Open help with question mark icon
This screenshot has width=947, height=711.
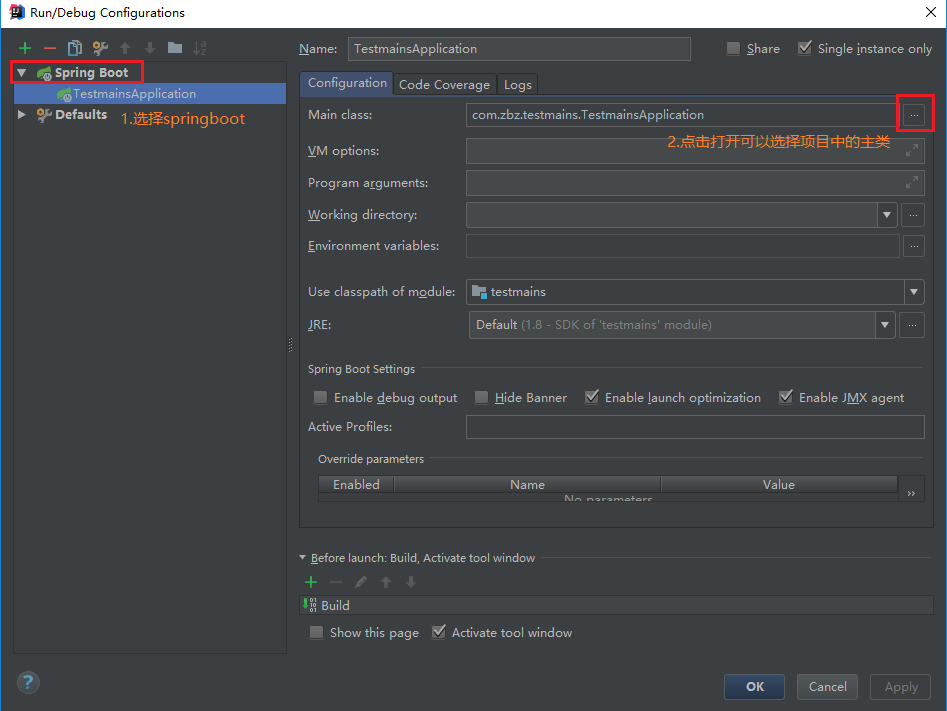coord(28,683)
